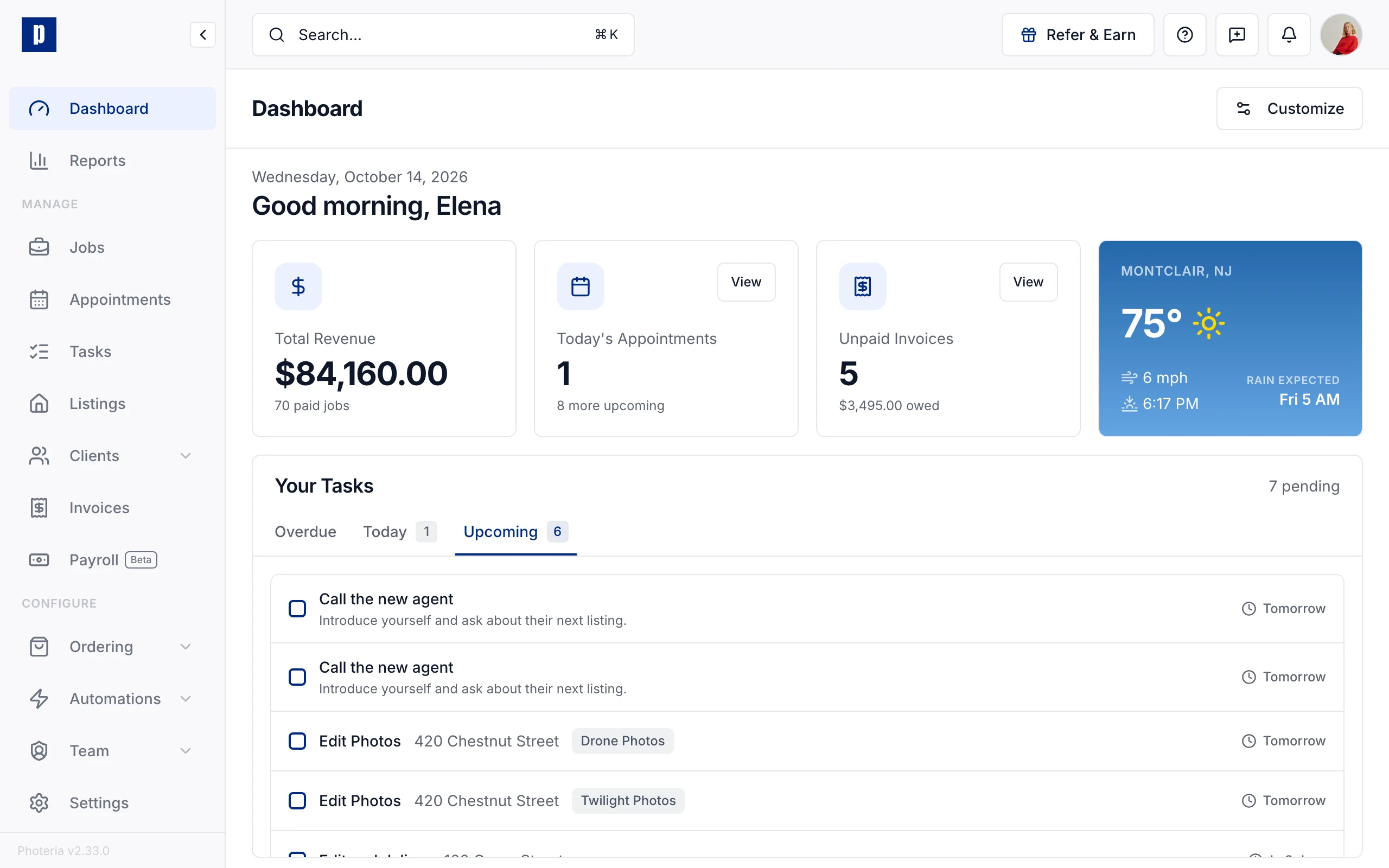
Task: Click the Photeria logo icon
Action: pyautogui.click(x=39, y=34)
